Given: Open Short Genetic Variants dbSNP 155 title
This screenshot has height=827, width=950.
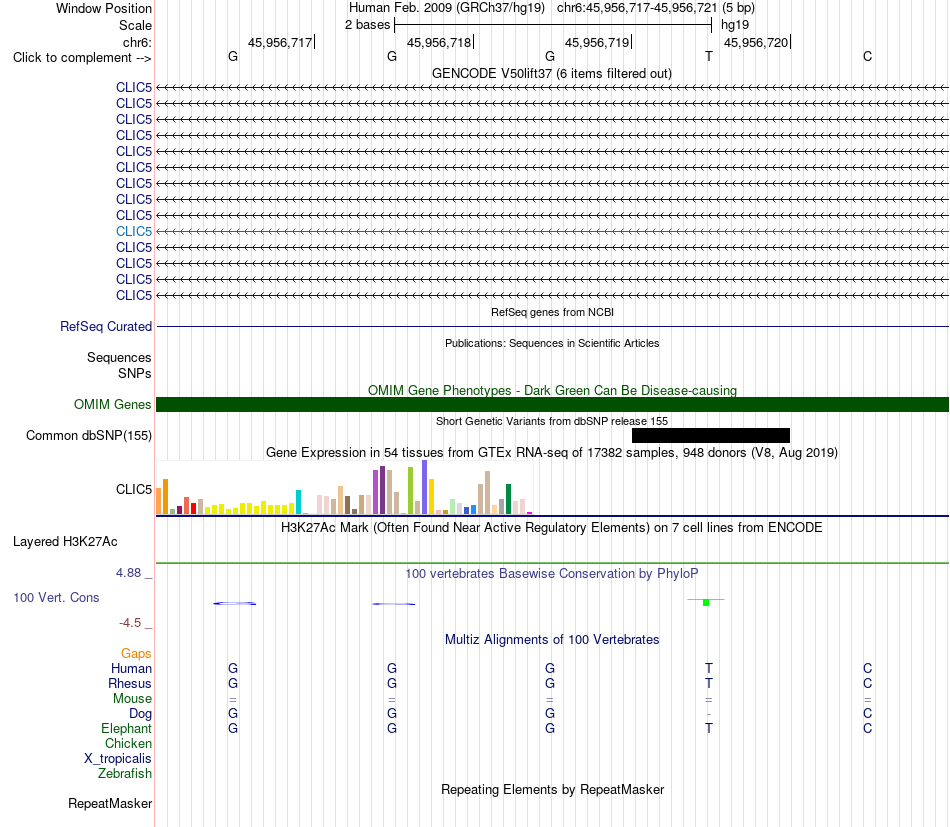Looking at the screenshot, I should click(552, 421).
